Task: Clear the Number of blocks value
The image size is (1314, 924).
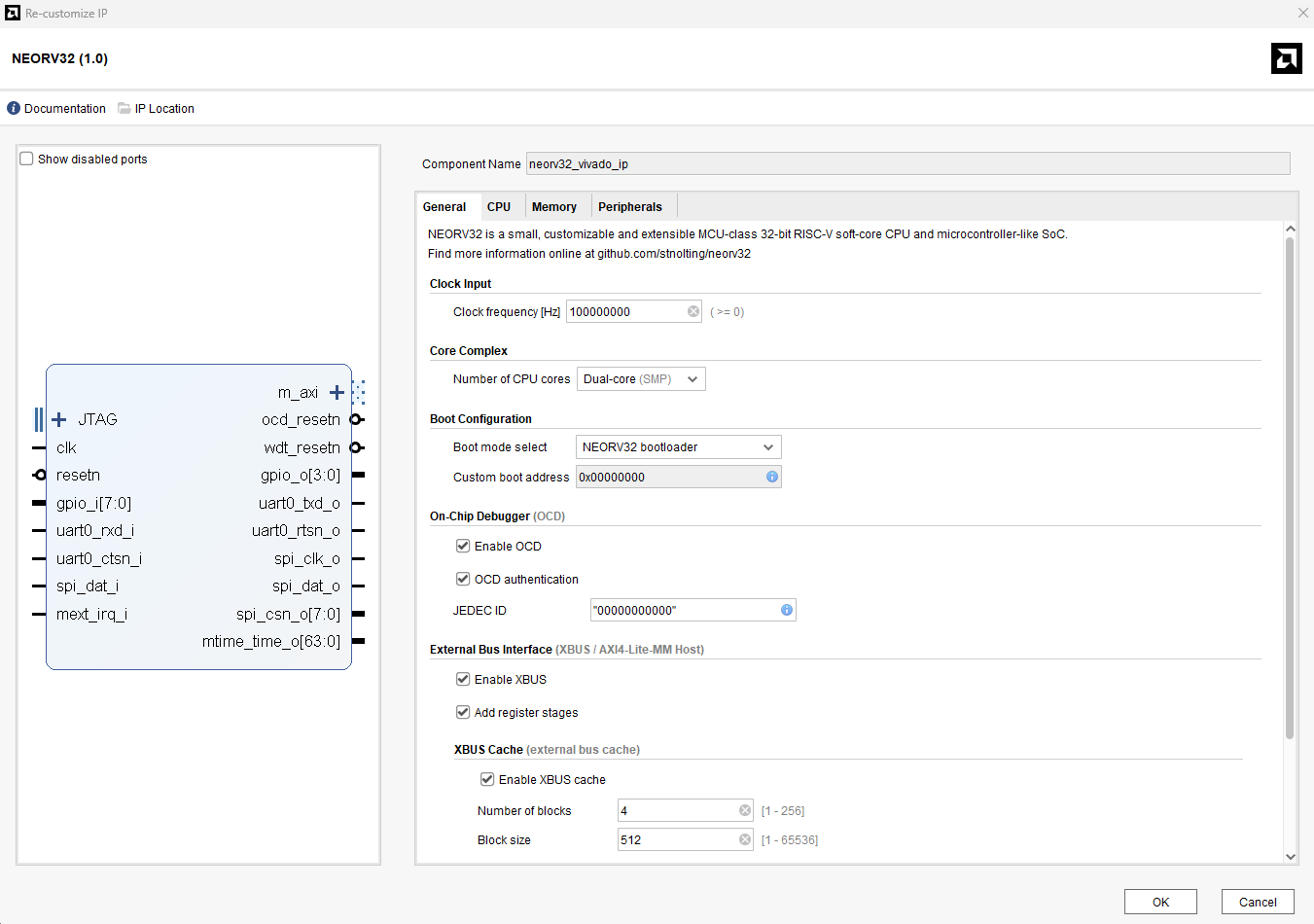Action: point(745,810)
